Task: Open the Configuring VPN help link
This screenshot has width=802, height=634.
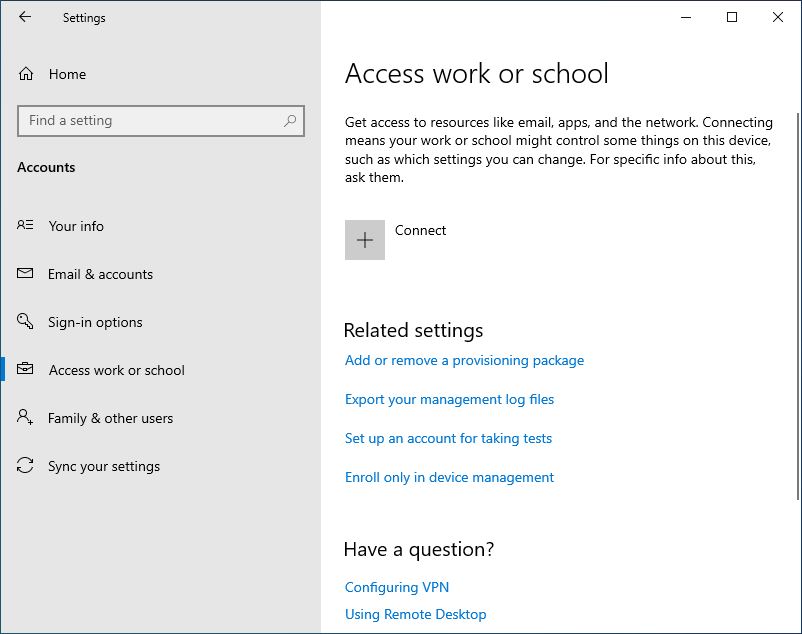Action: (x=396, y=587)
